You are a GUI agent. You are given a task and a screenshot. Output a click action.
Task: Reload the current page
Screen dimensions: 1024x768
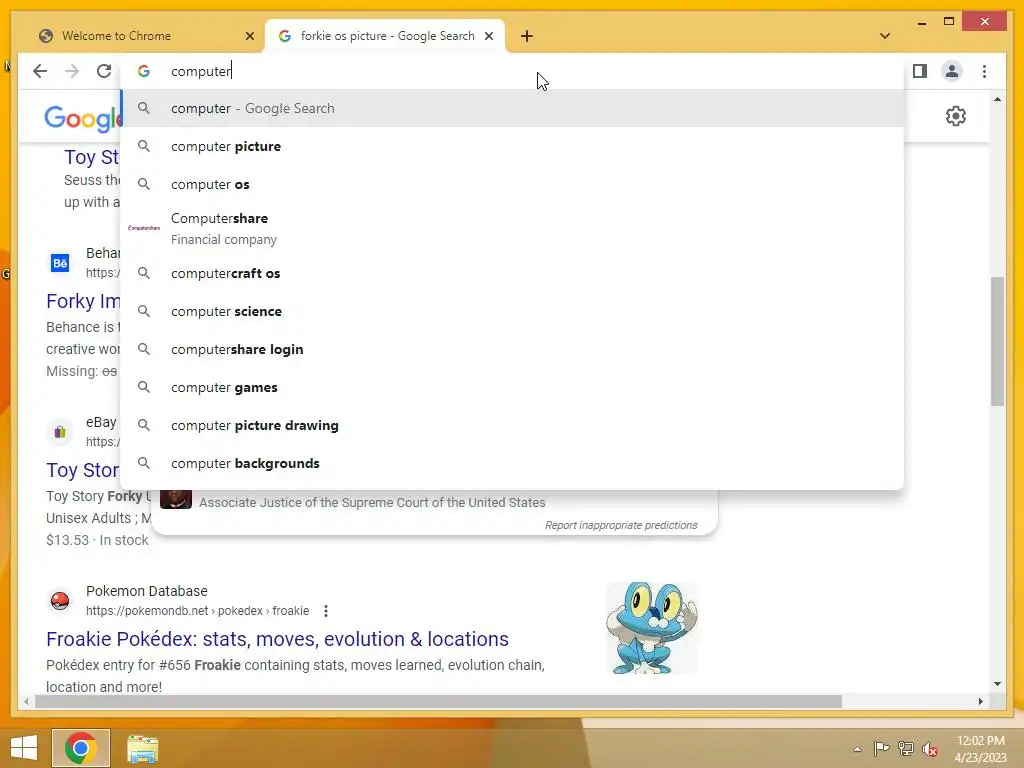(104, 71)
